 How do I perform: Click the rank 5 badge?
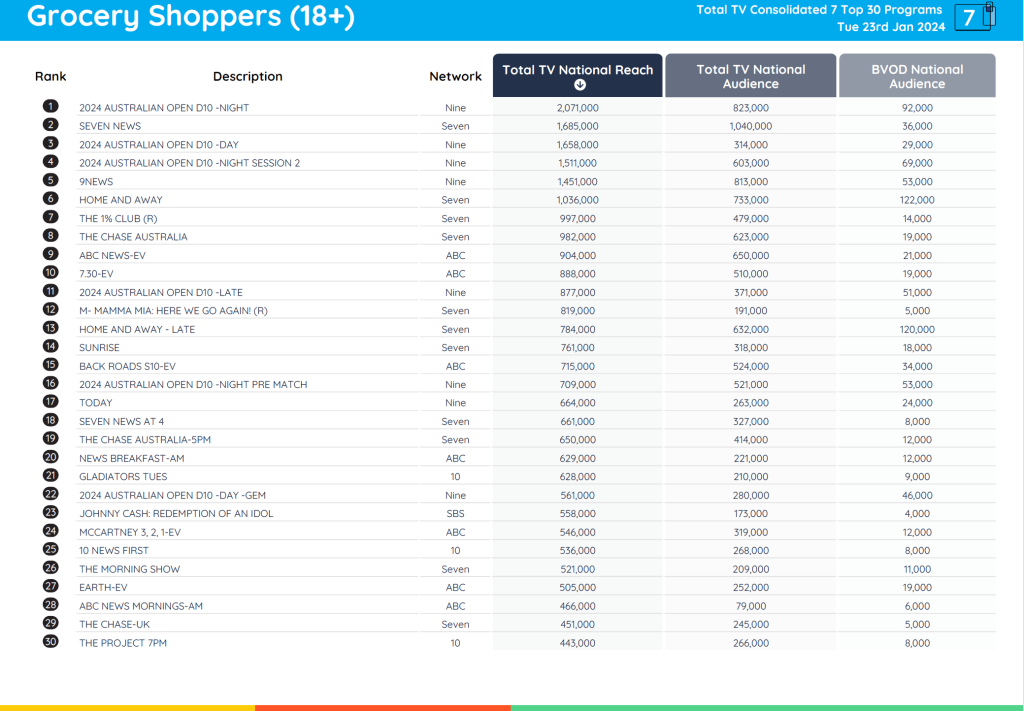50,180
